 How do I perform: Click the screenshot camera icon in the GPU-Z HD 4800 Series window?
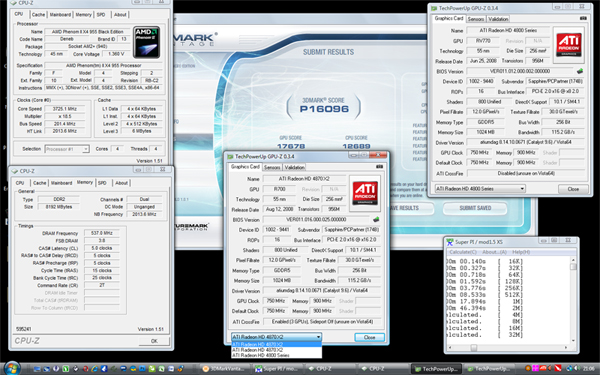tap(583, 18)
